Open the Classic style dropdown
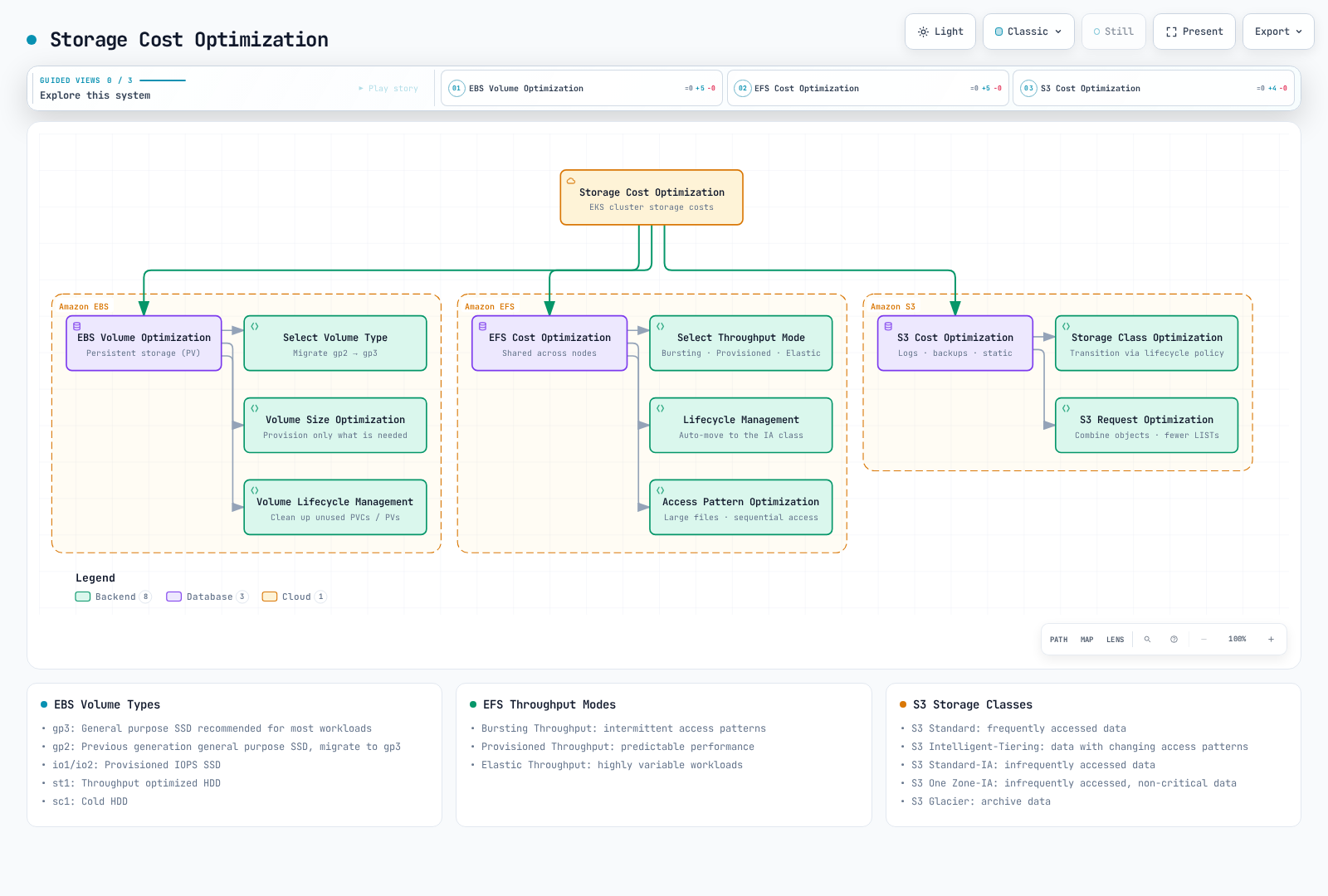1328x896 pixels. click(1028, 32)
